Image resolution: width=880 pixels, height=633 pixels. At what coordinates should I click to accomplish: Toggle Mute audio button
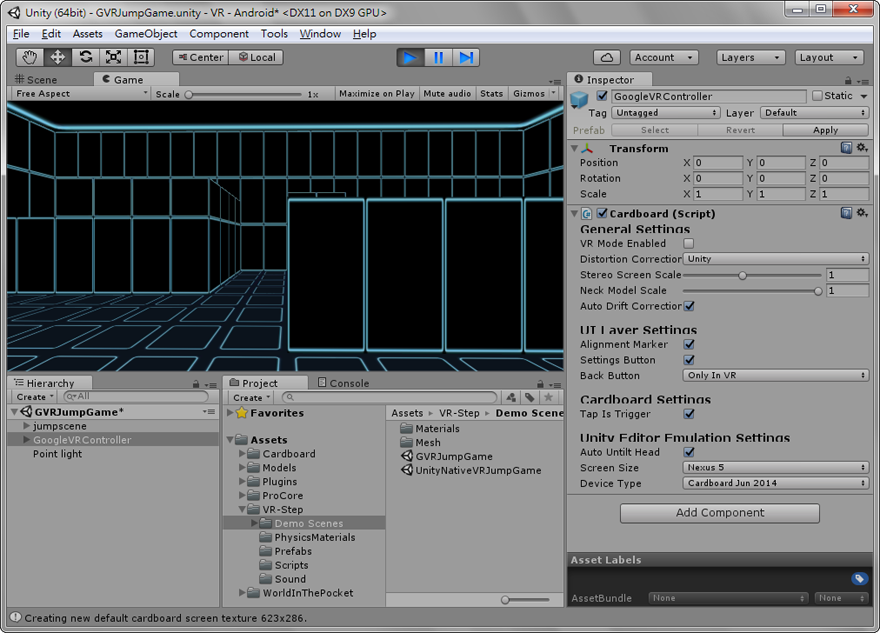pos(447,94)
